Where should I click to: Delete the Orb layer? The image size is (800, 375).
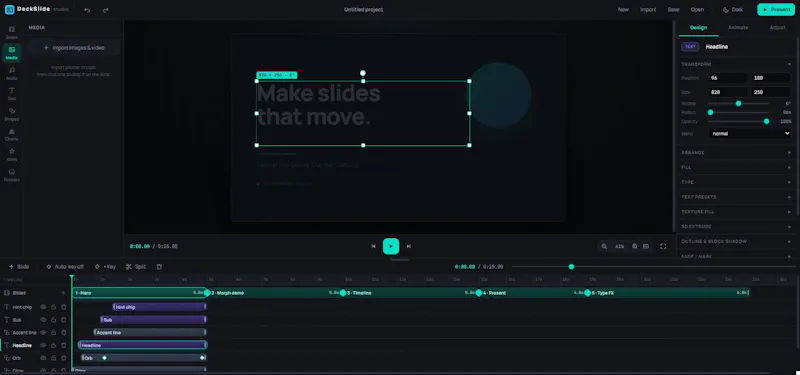(x=64, y=358)
